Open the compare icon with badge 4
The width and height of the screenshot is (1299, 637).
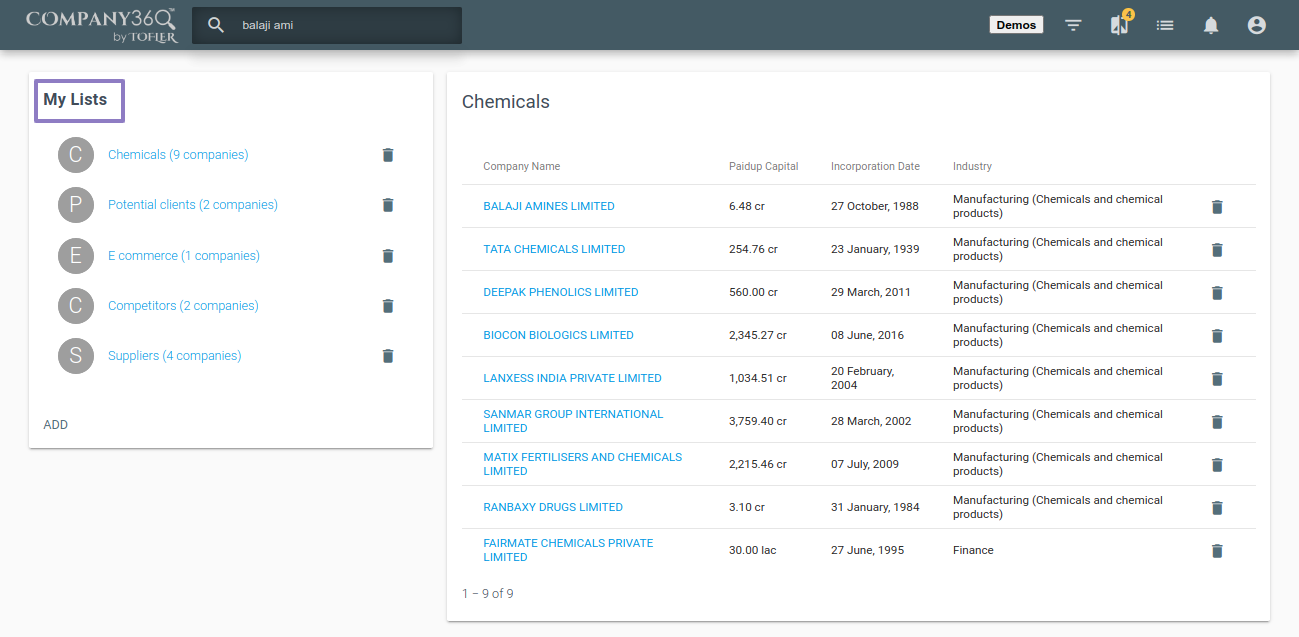1119,25
